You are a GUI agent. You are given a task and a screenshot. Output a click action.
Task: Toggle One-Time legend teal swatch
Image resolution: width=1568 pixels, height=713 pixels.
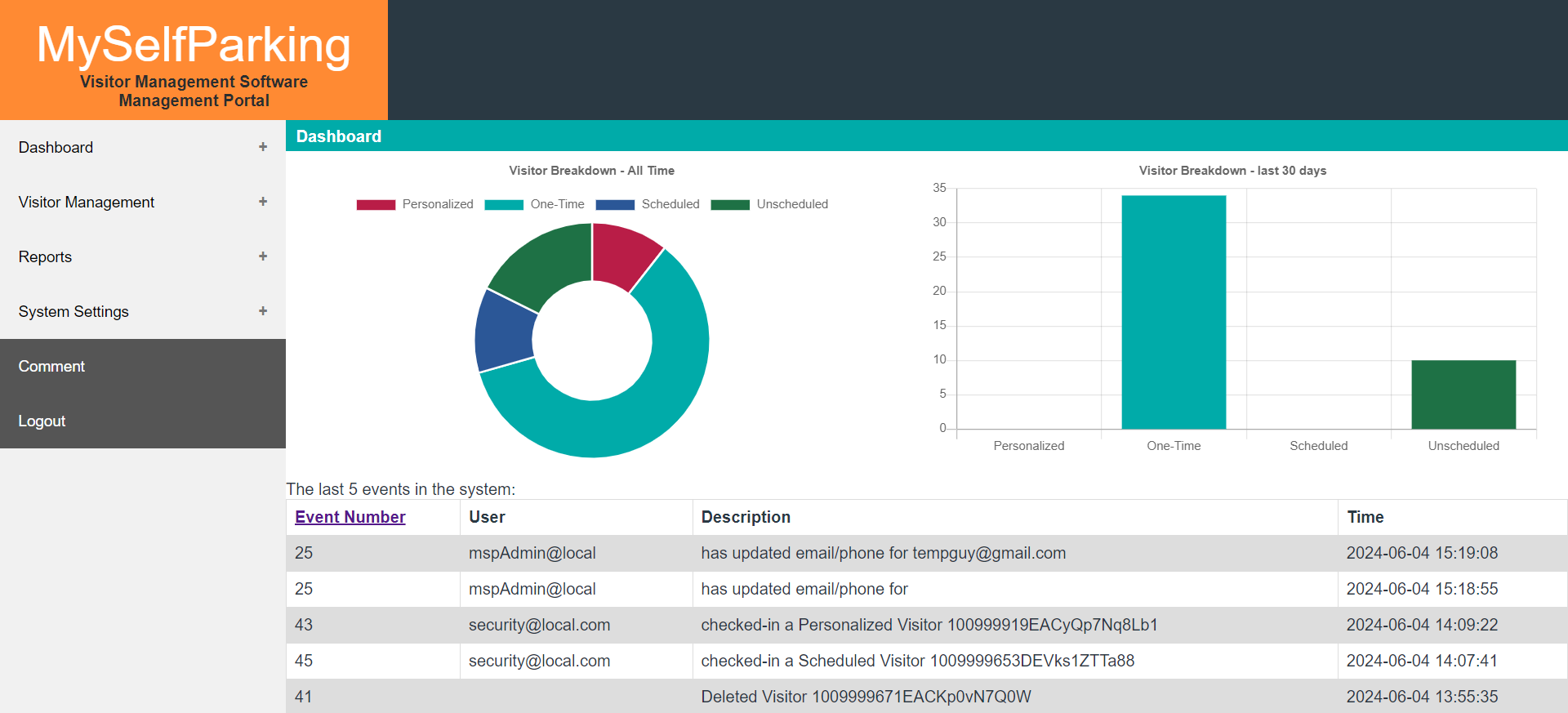point(504,204)
